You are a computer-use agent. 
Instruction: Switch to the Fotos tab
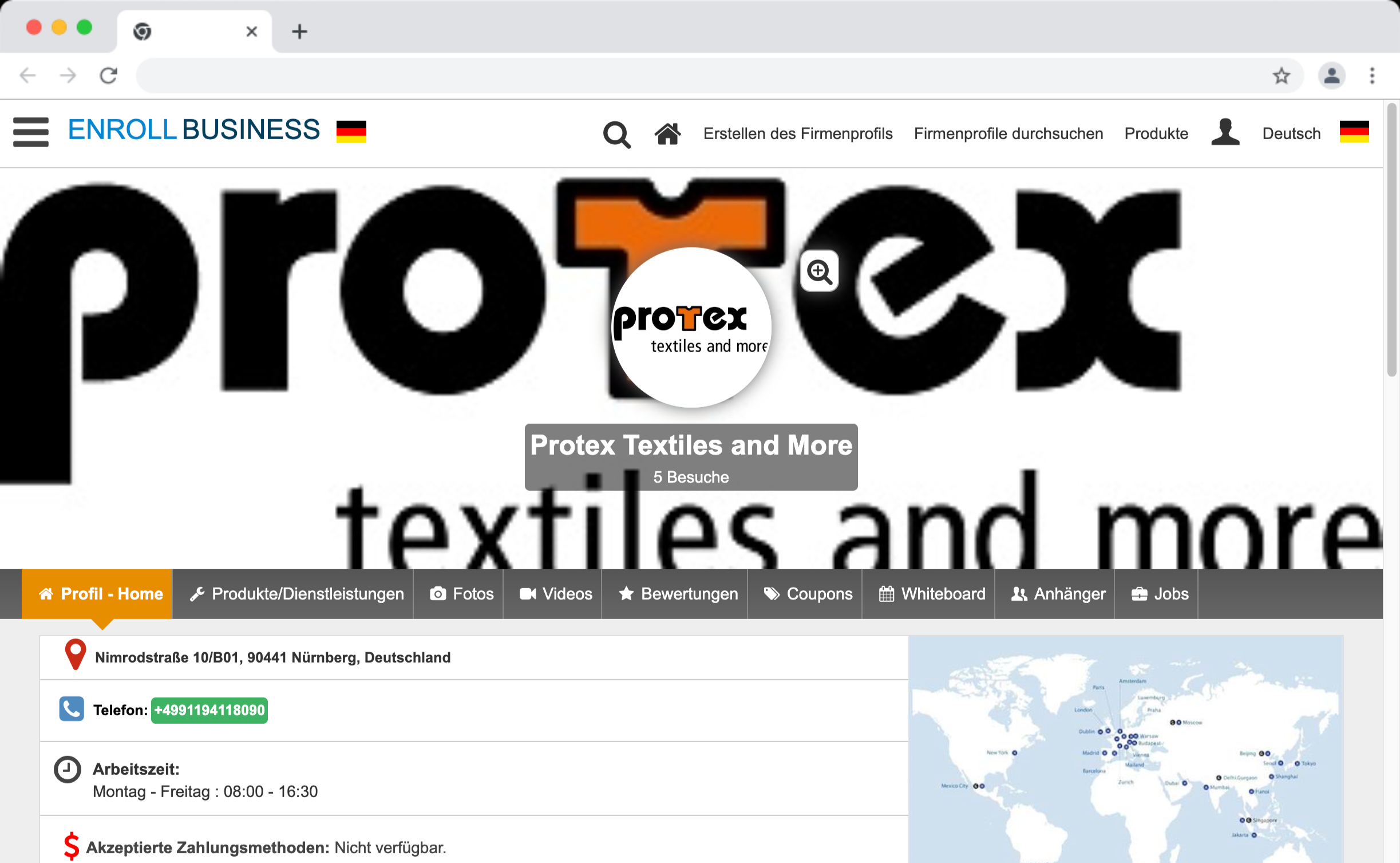click(x=458, y=594)
